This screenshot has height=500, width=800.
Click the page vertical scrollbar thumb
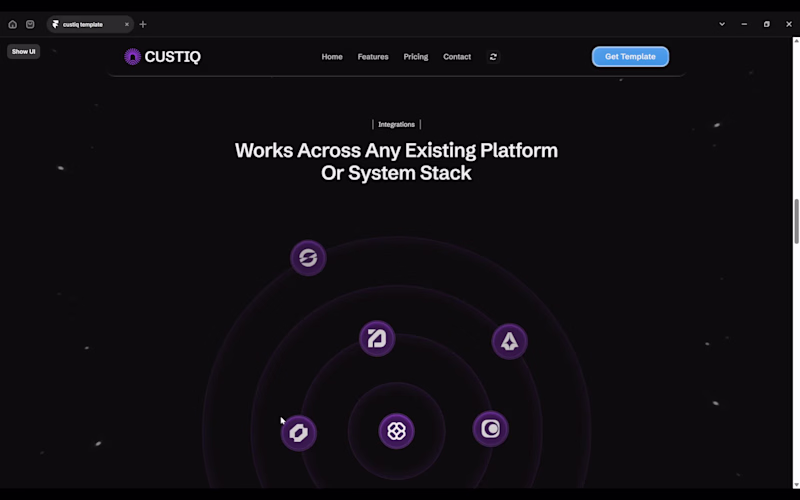[x=796, y=221]
